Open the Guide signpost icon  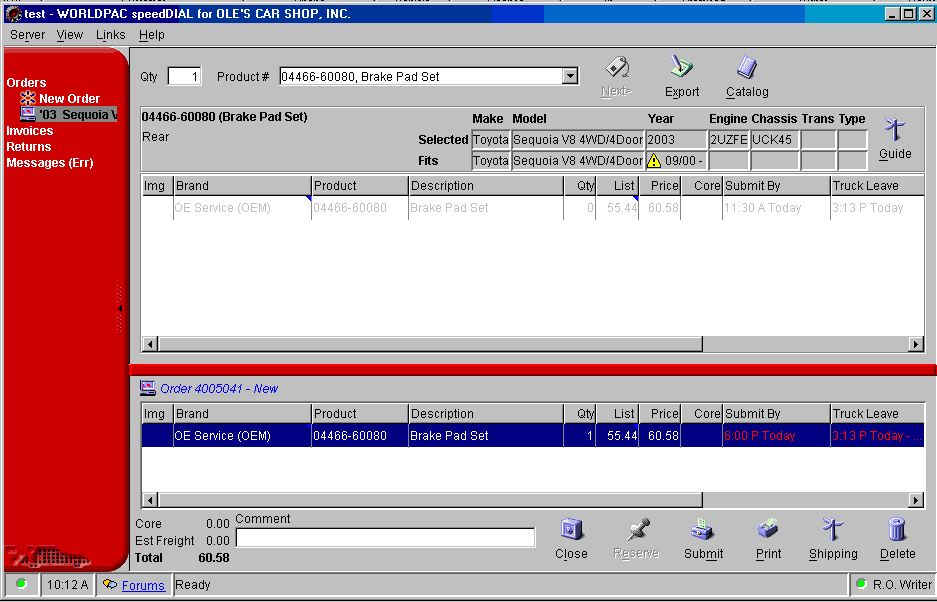895,130
